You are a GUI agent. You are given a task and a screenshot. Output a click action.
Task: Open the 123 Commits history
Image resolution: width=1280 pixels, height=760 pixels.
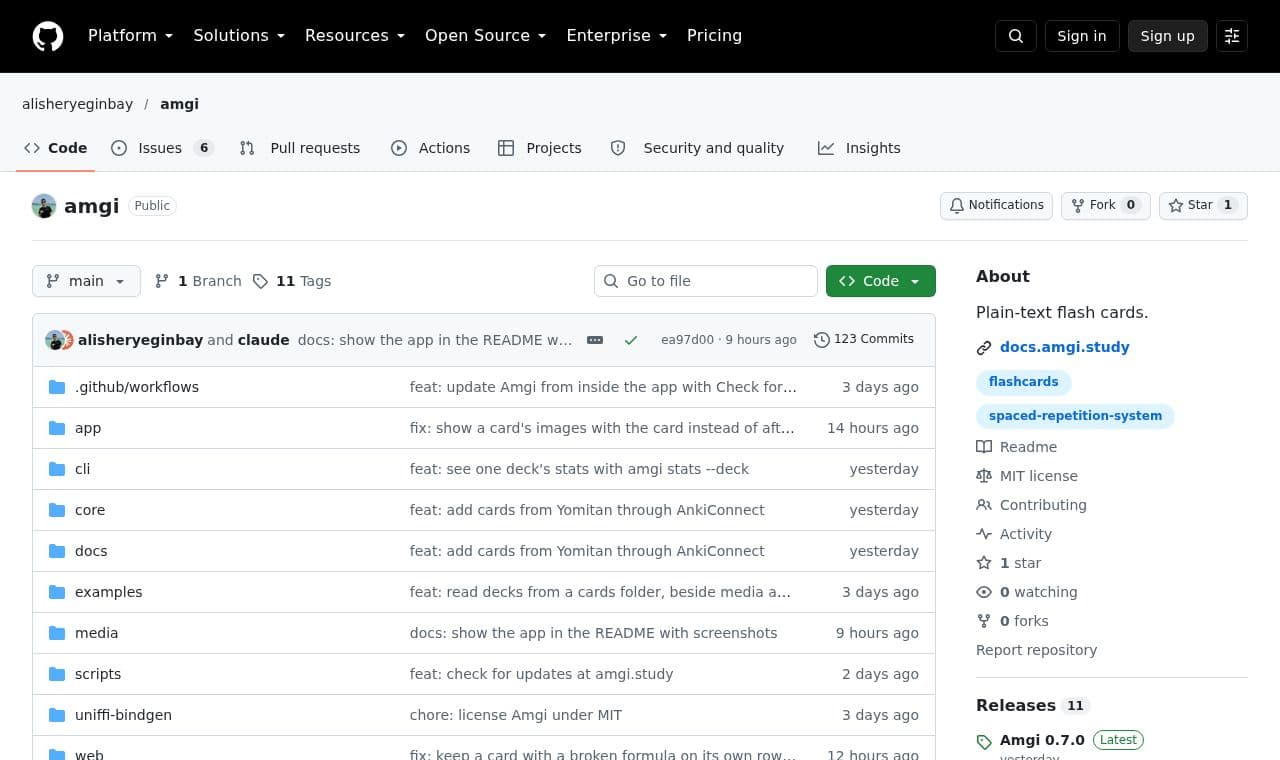click(864, 339)
